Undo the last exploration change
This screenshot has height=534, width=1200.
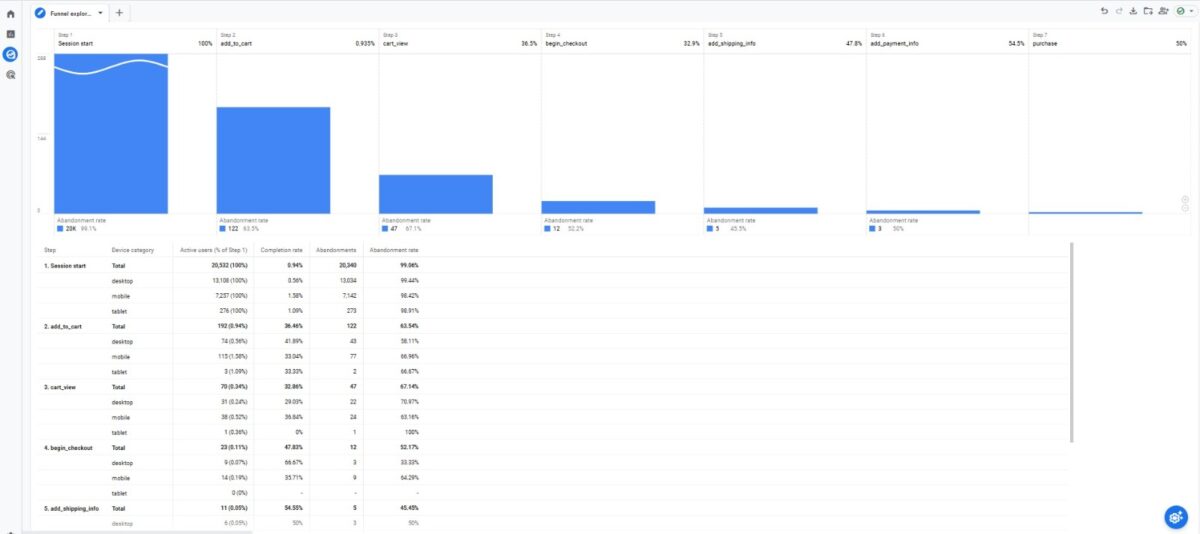pyautogui.click(x=1104, y=11)
